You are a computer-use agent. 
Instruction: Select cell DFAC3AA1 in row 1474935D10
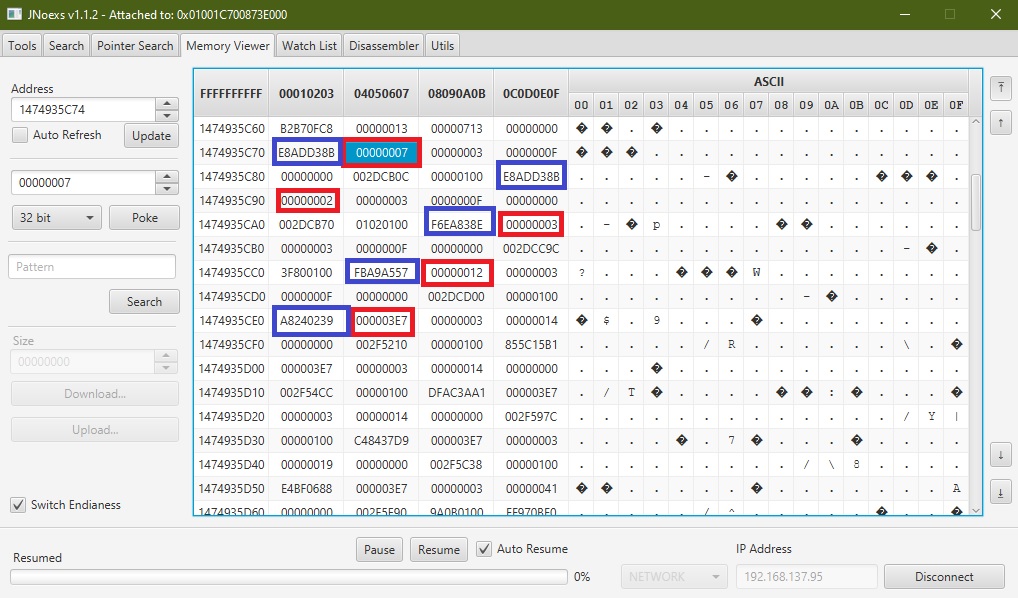[x=456, y=393]
